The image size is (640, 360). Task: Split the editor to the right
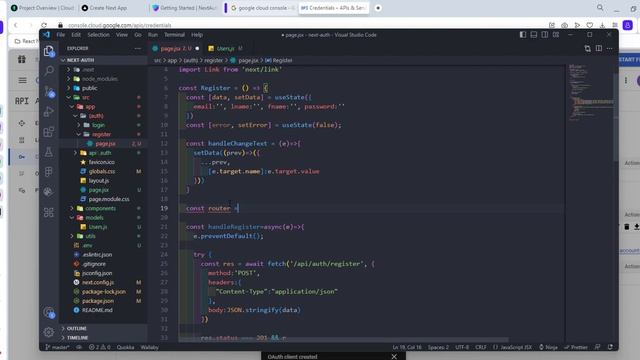click(x=598, y=48)
